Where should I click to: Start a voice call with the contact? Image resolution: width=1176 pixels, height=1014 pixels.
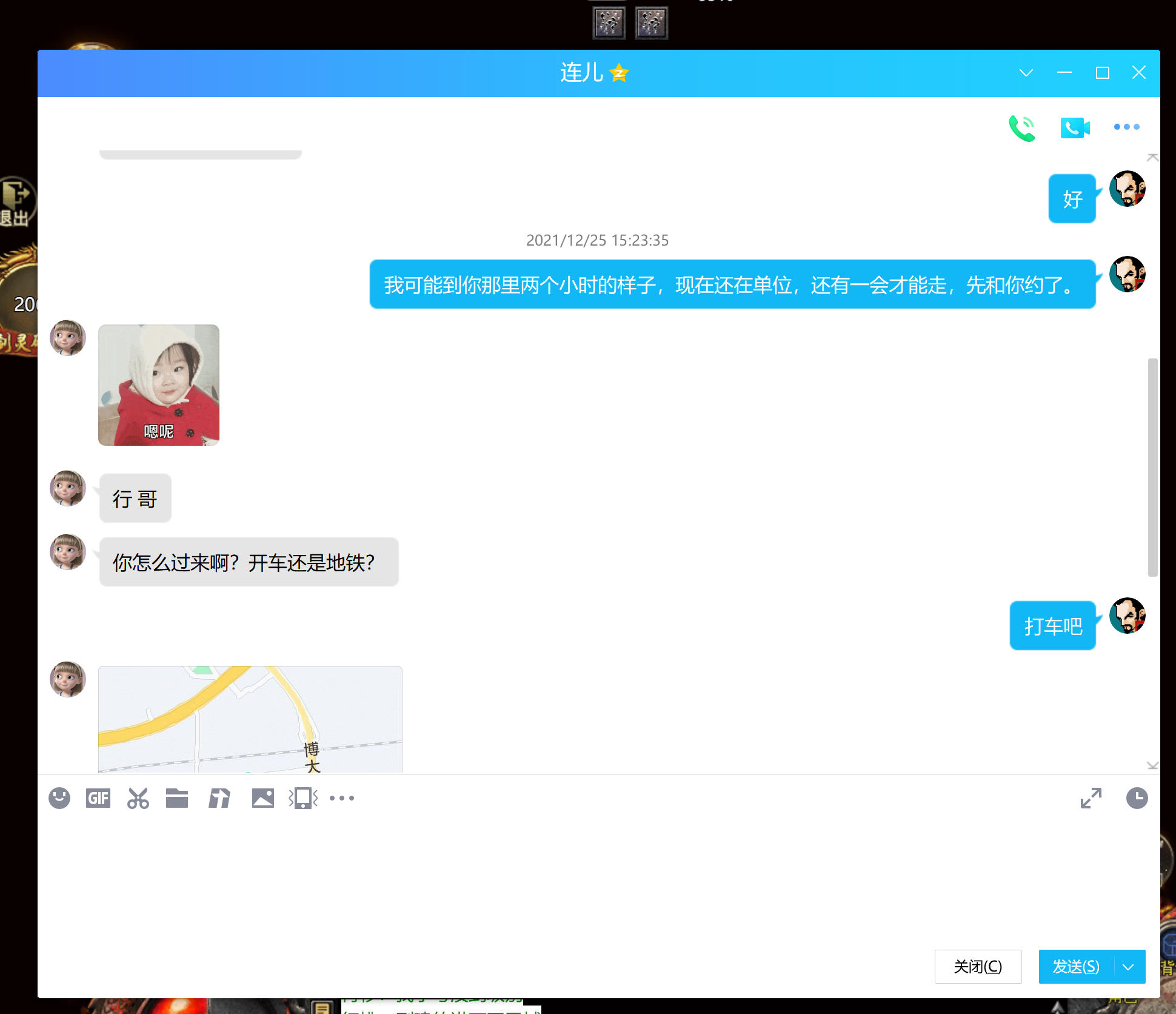(1022, 128)
